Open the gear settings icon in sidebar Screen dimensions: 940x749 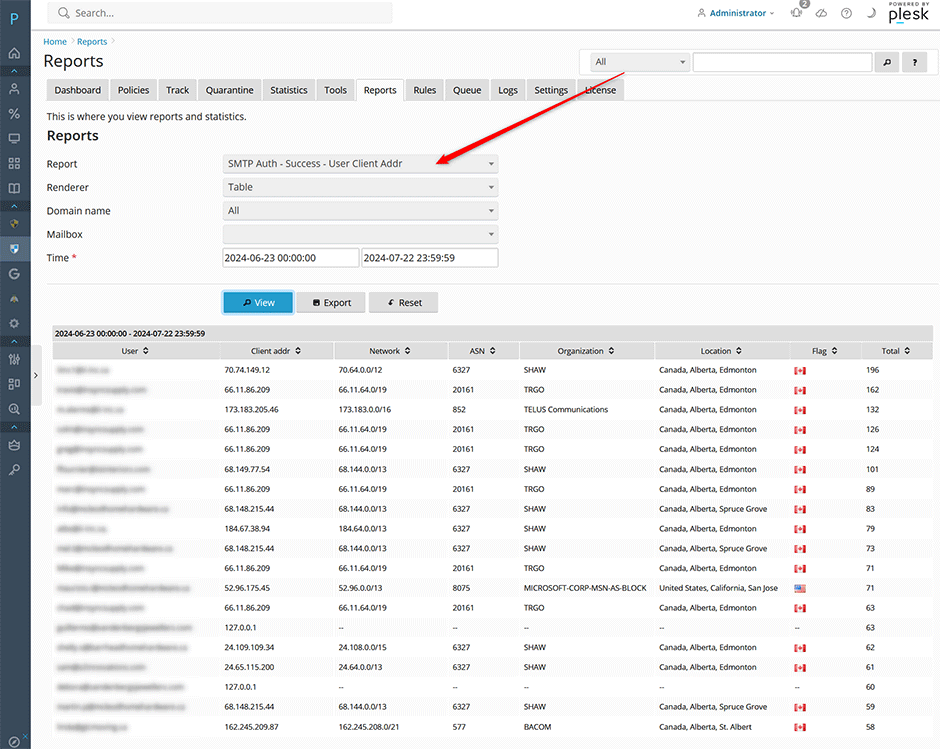point(14,323)
